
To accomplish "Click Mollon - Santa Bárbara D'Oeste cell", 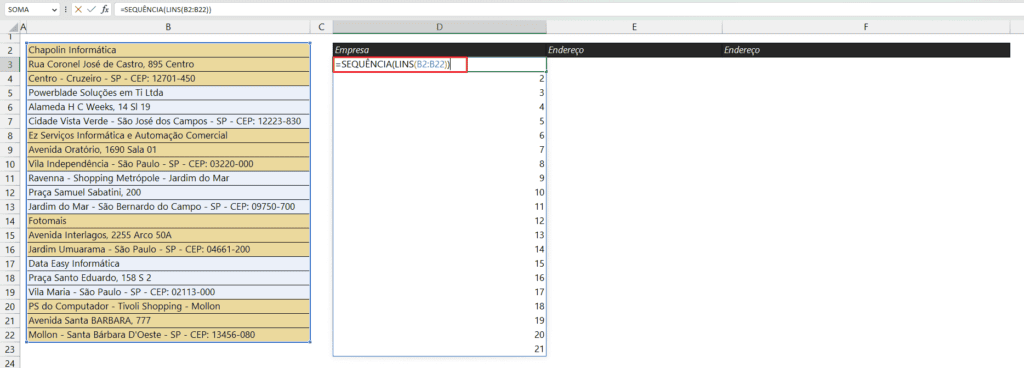I will pyautogui.click(x=168, y=335).
